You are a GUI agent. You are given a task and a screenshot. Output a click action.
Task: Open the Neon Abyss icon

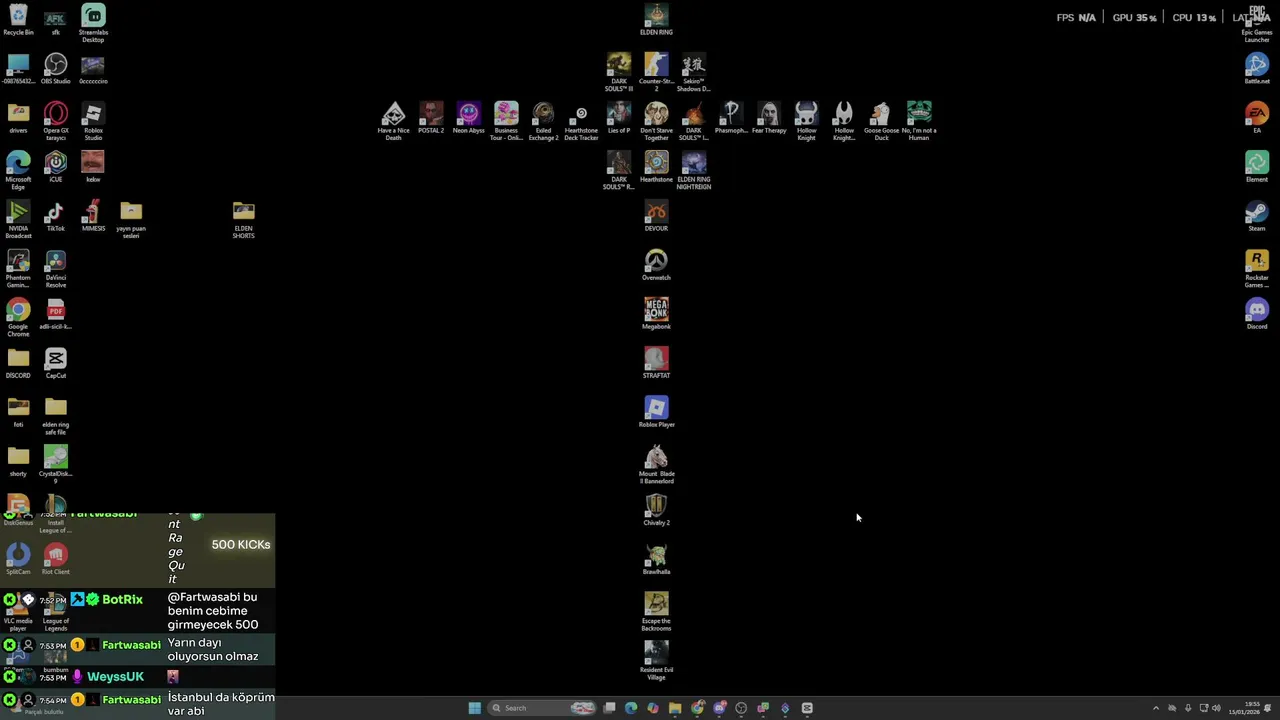pyautogui.click(x=468, y=118)
